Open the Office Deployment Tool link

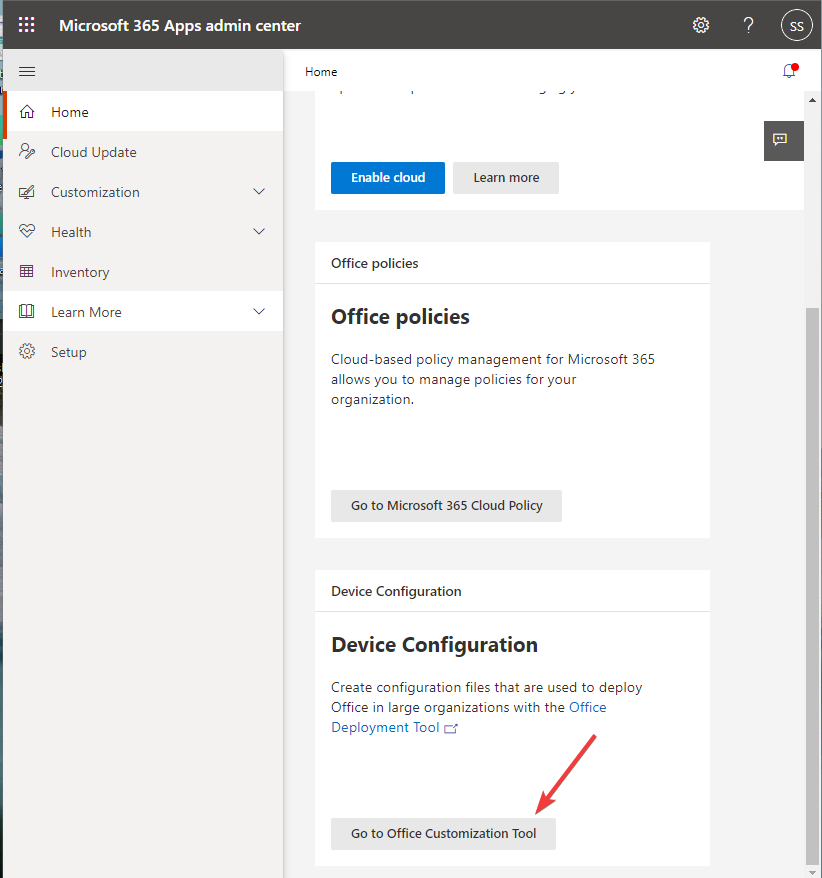pyautogui.click(x=385, y=728)
